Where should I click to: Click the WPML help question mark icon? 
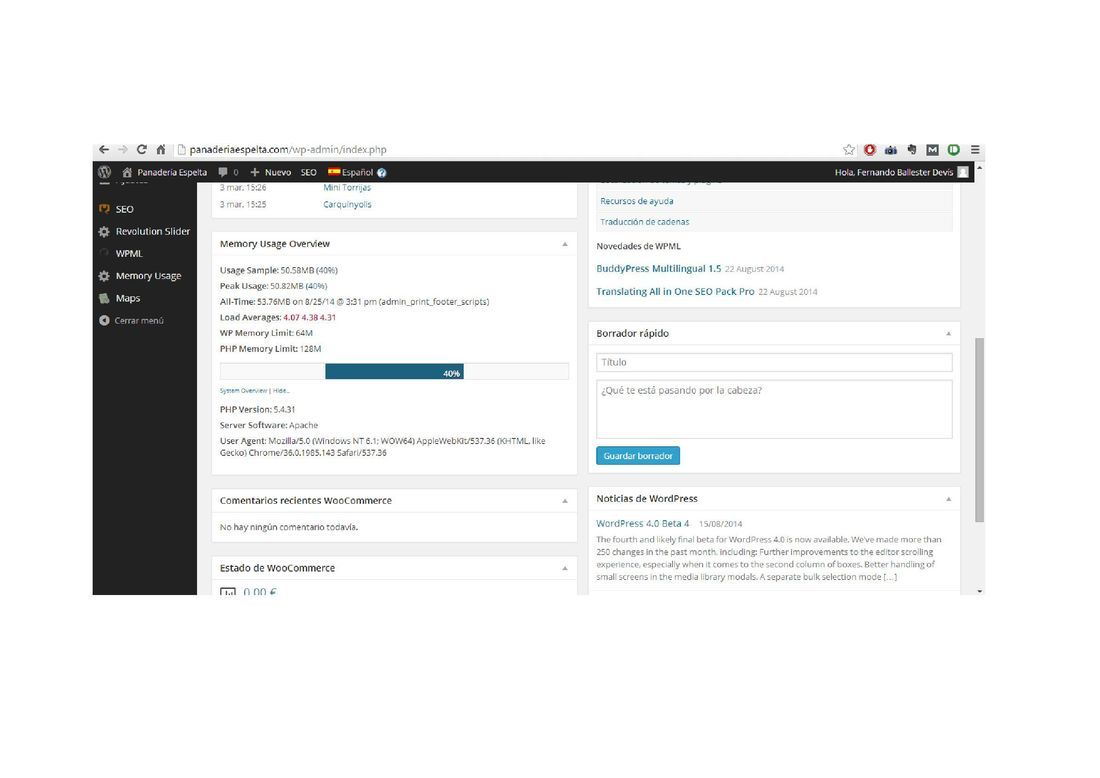[382, 173]
